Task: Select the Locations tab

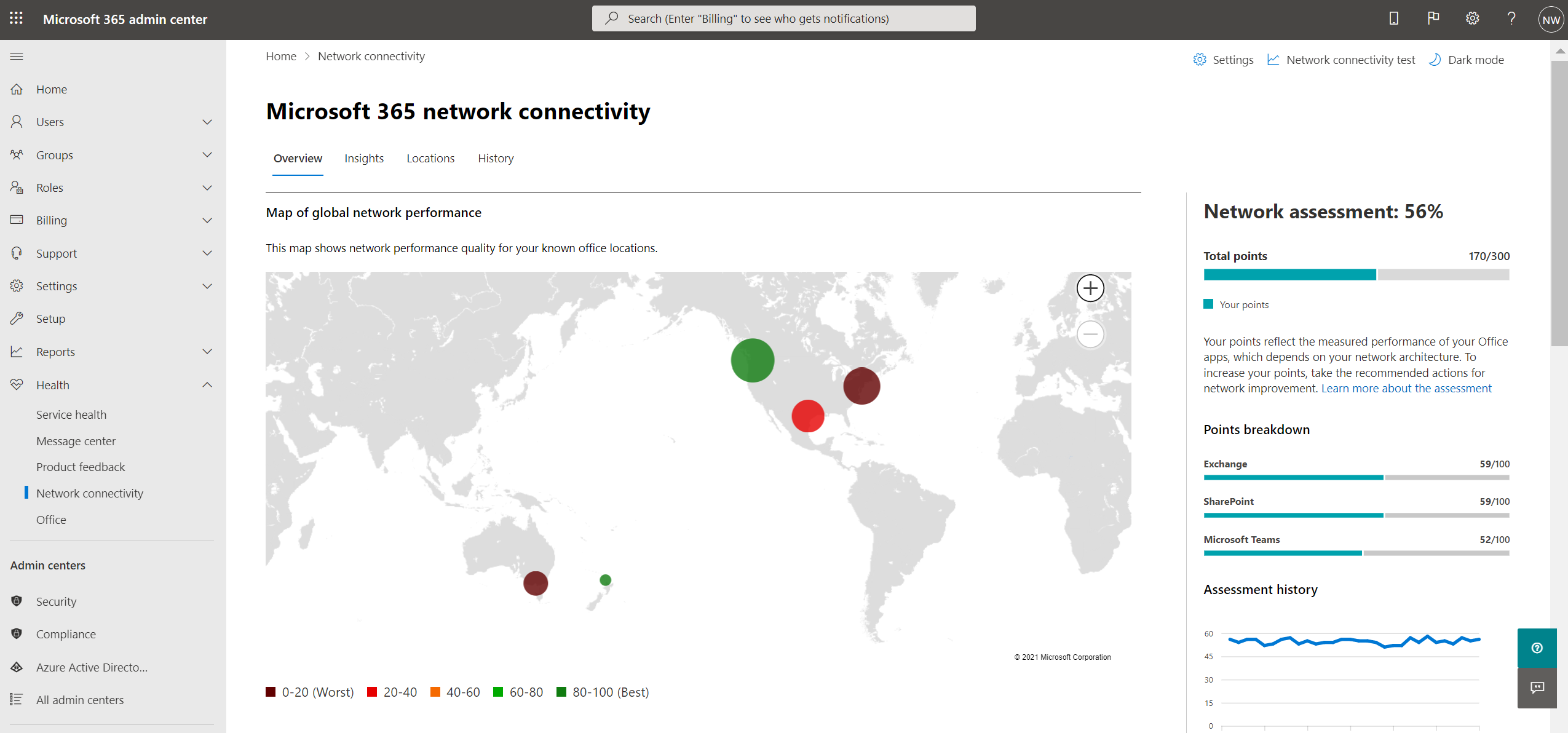Action: pos(431,157)
